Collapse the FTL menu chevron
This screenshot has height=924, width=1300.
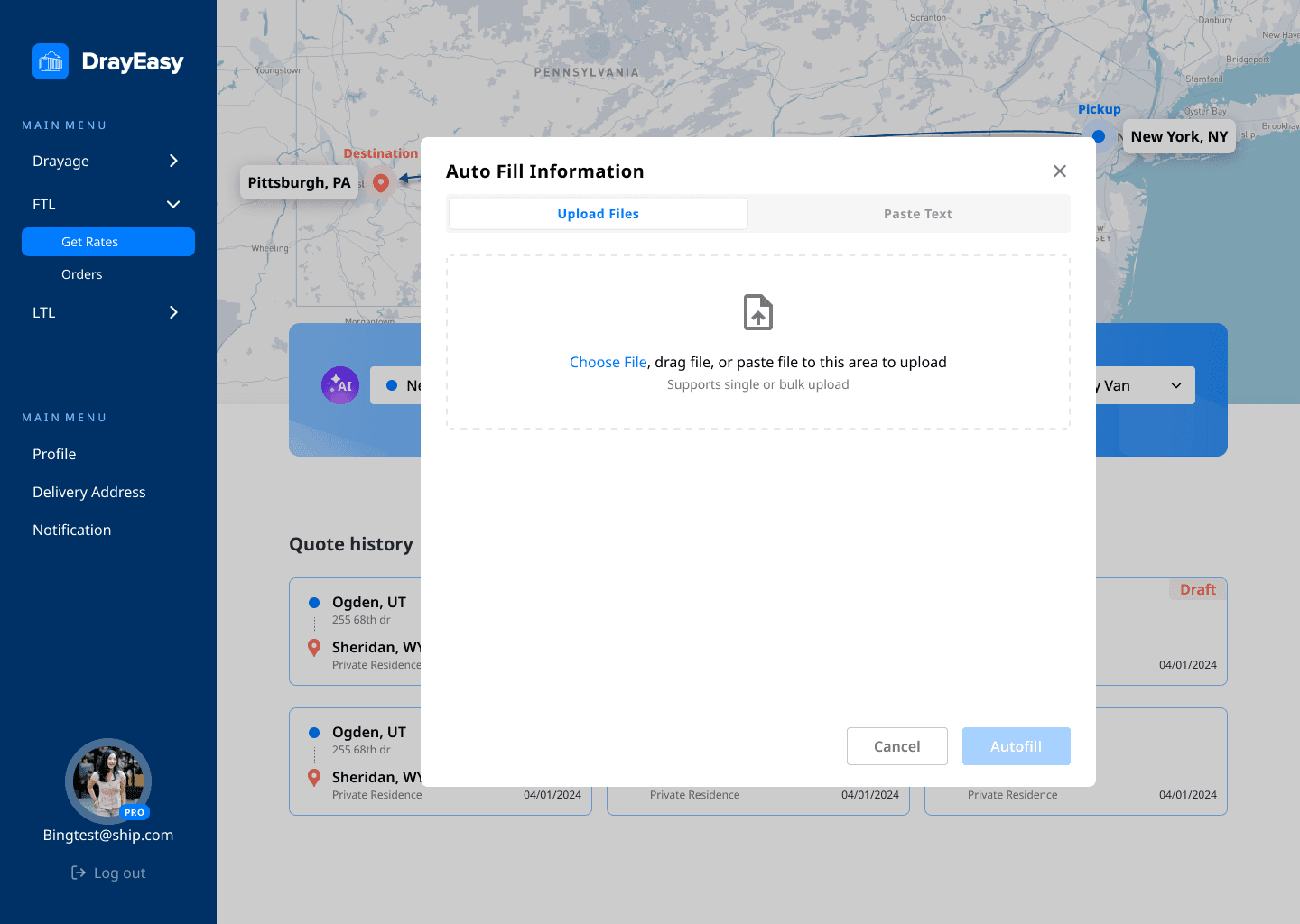click(173, 204)
